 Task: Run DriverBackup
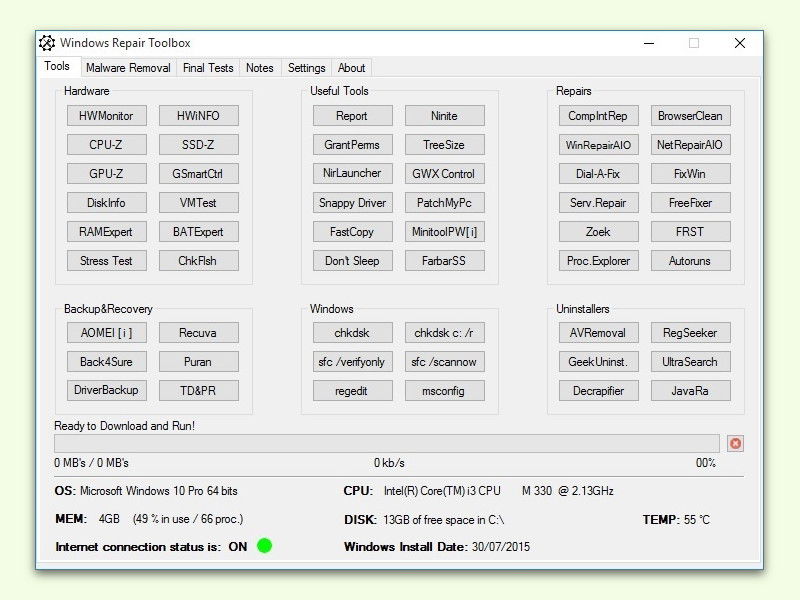click(x=106, y=390)
